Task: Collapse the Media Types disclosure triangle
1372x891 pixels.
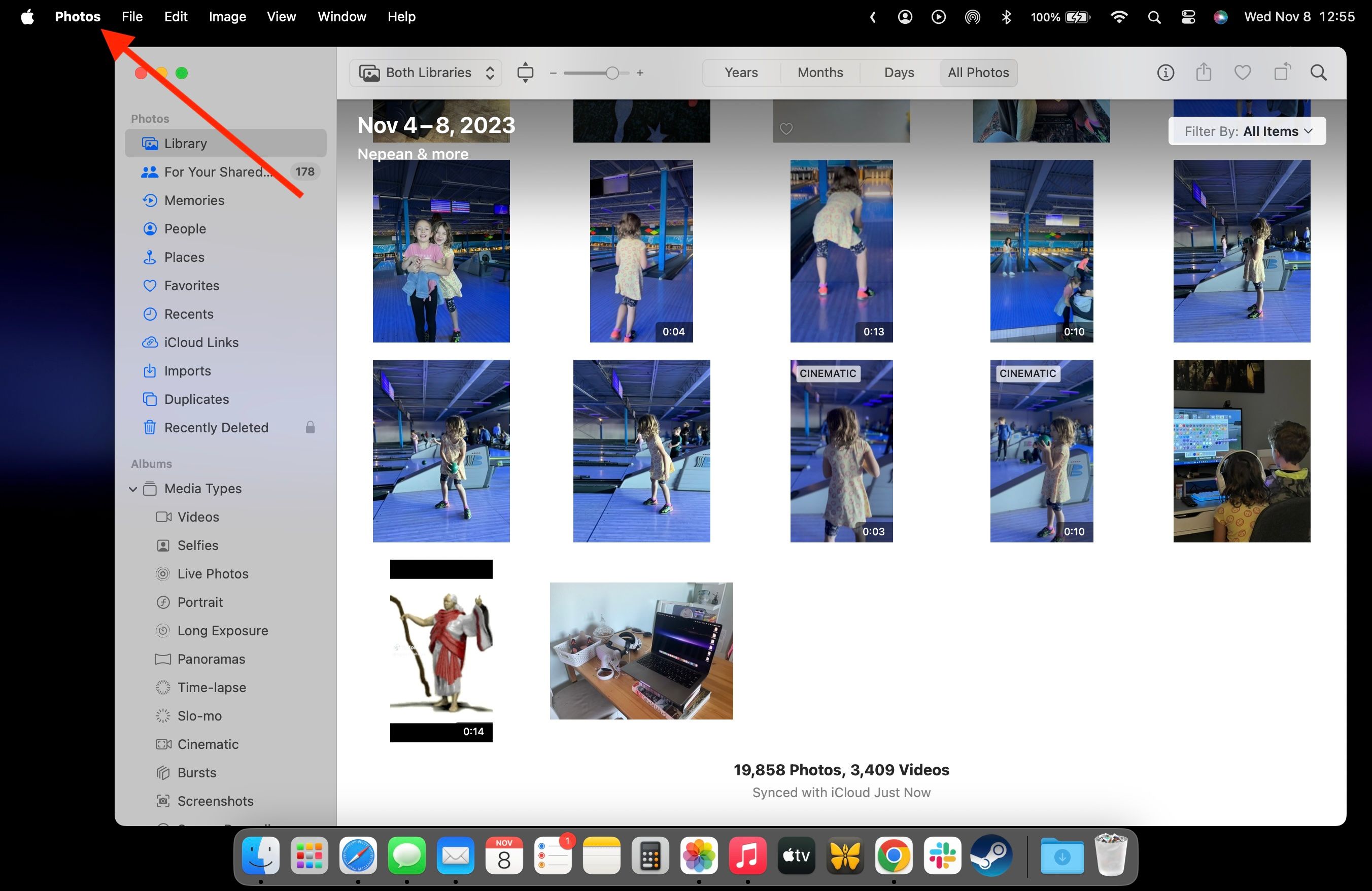Action: tap(133, 488)
